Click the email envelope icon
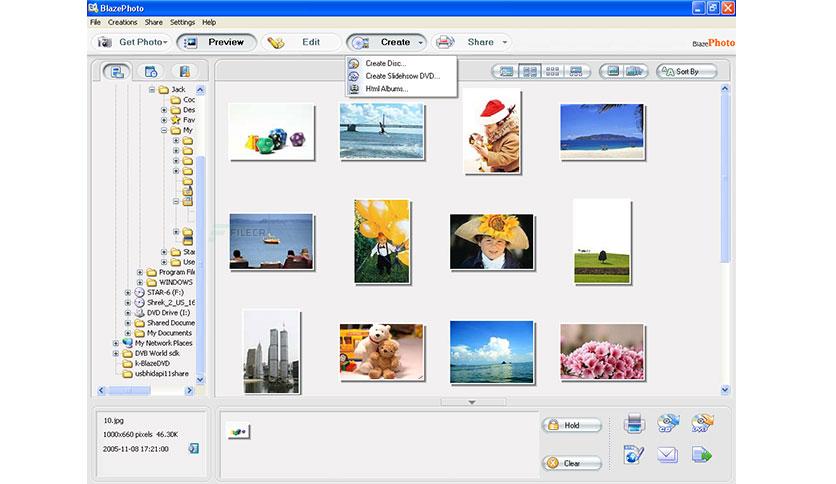This screenshot has height=484, width=836. pyautogui.click(x=668, y=455)
